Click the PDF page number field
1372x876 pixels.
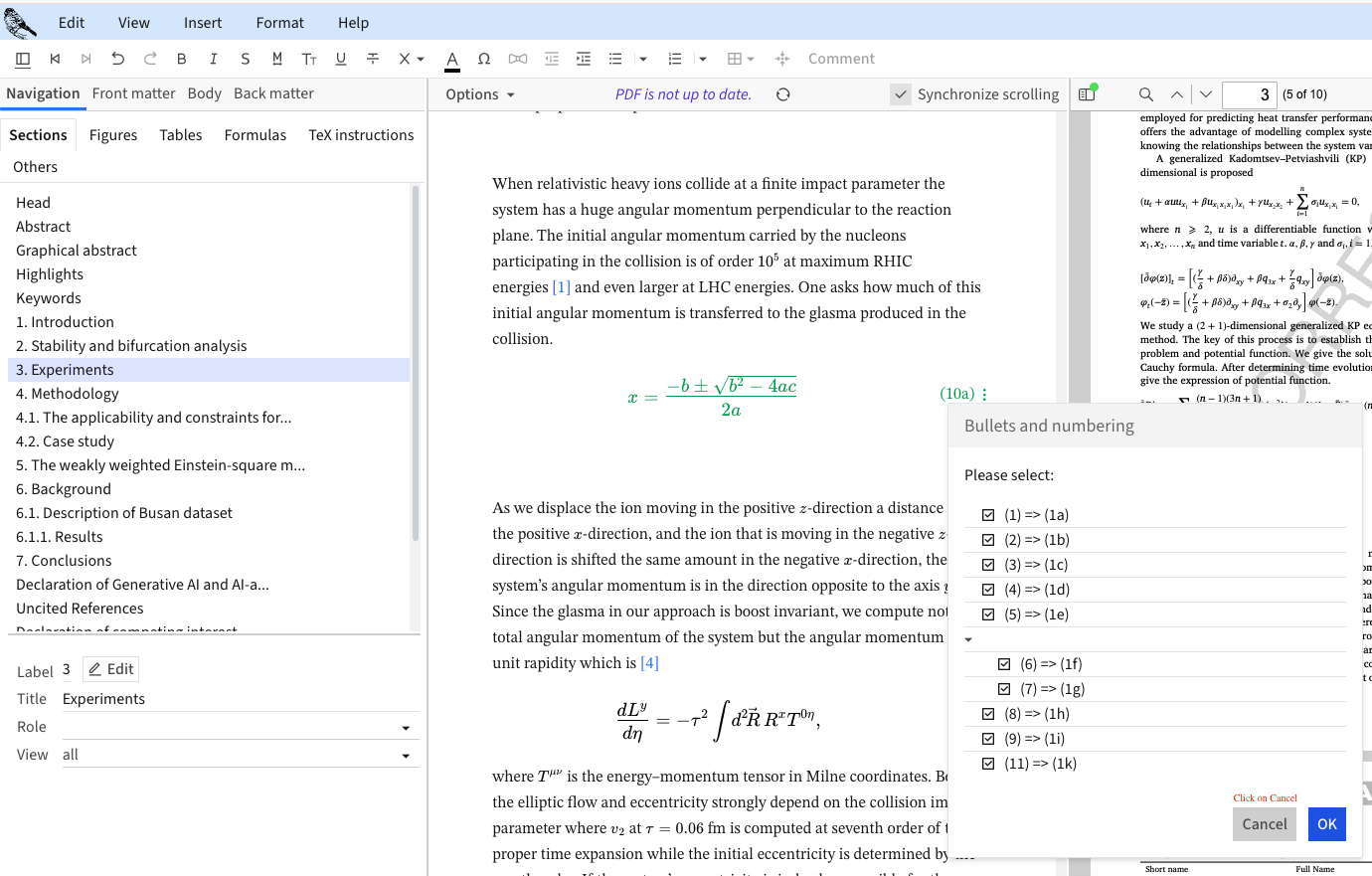1248,94
